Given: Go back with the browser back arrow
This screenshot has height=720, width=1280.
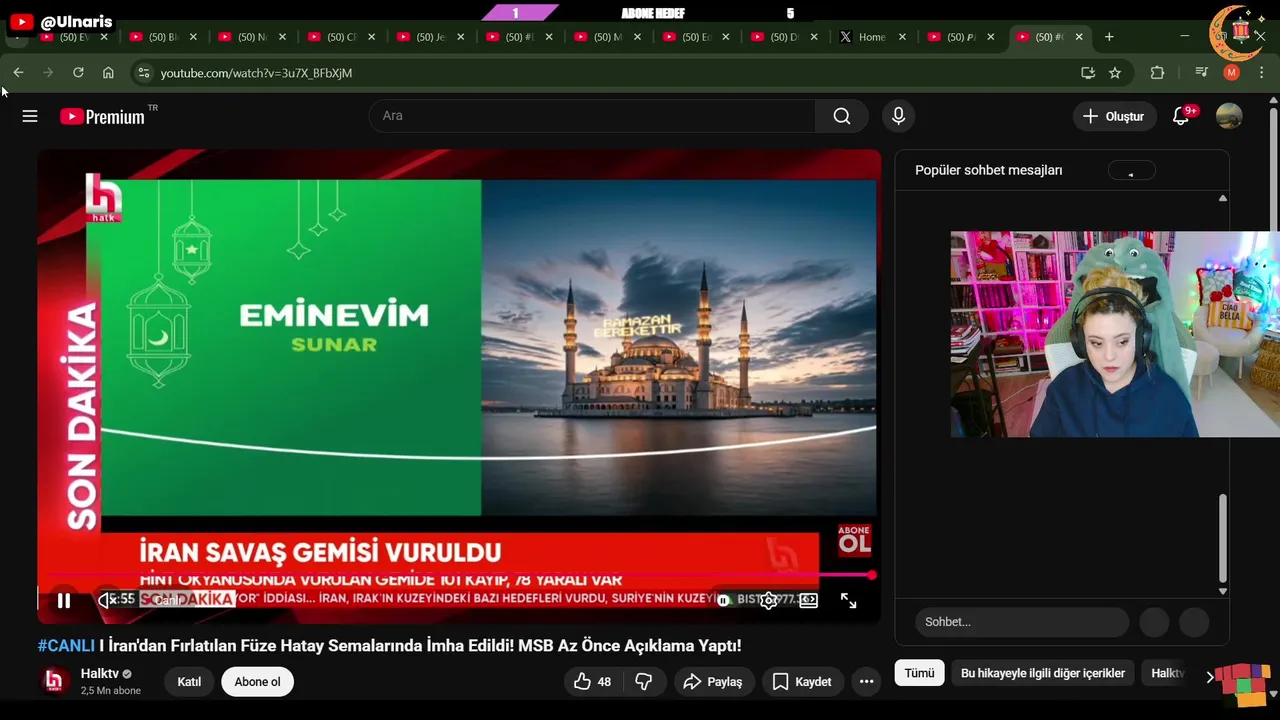Looking at the screenshot, I should pyautogui.click(x=18, y=73).
